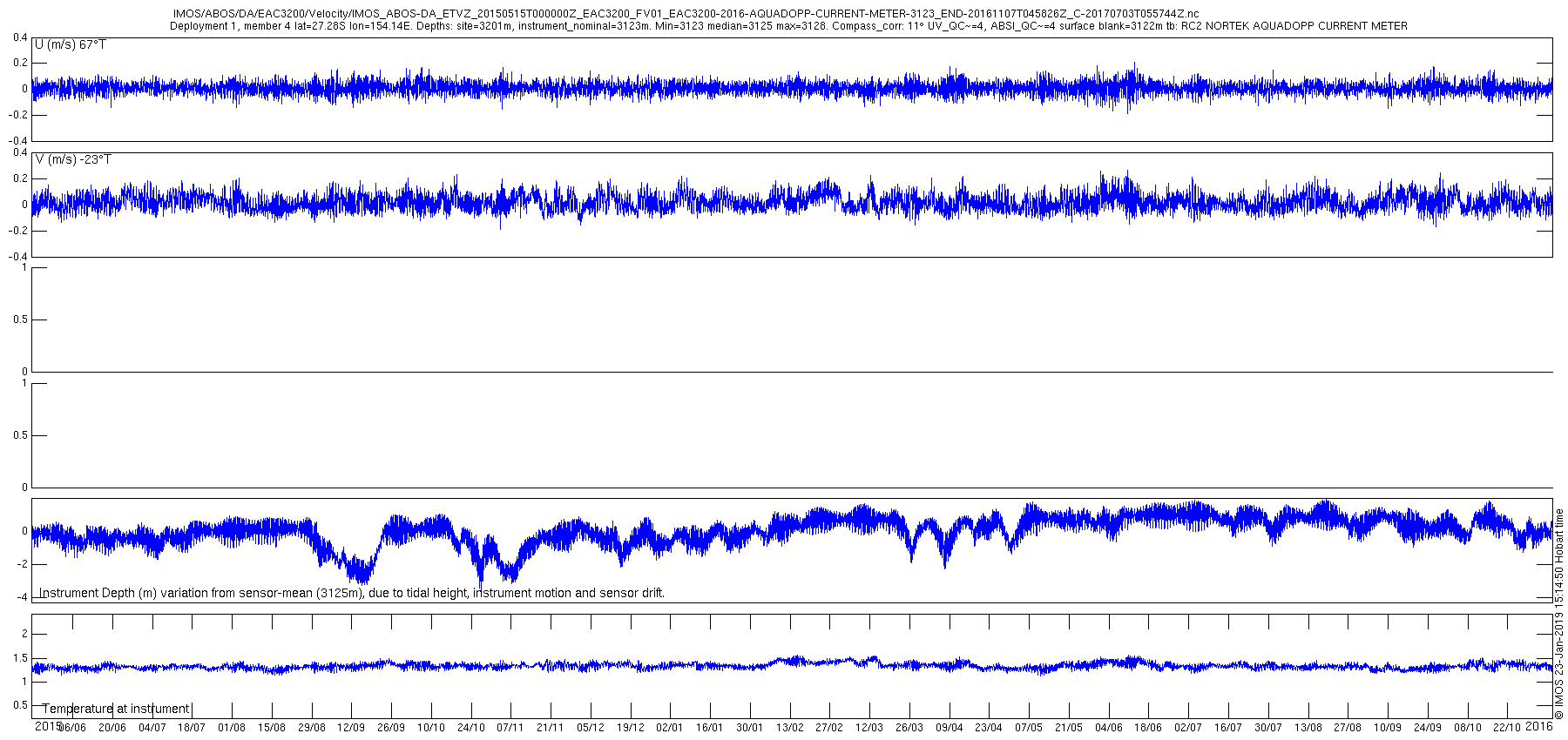Choose the '27/02' date tick label
1568x740 pixels.
[x=829, y=728]
